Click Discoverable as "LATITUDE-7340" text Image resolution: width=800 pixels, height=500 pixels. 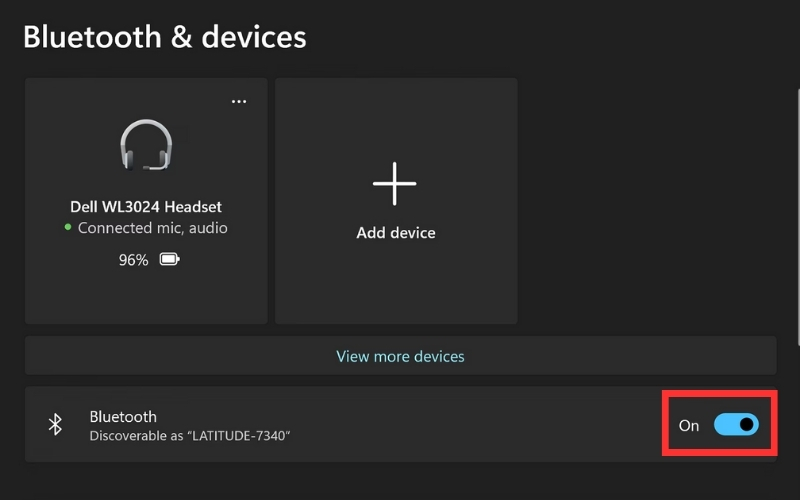[190, 436]
